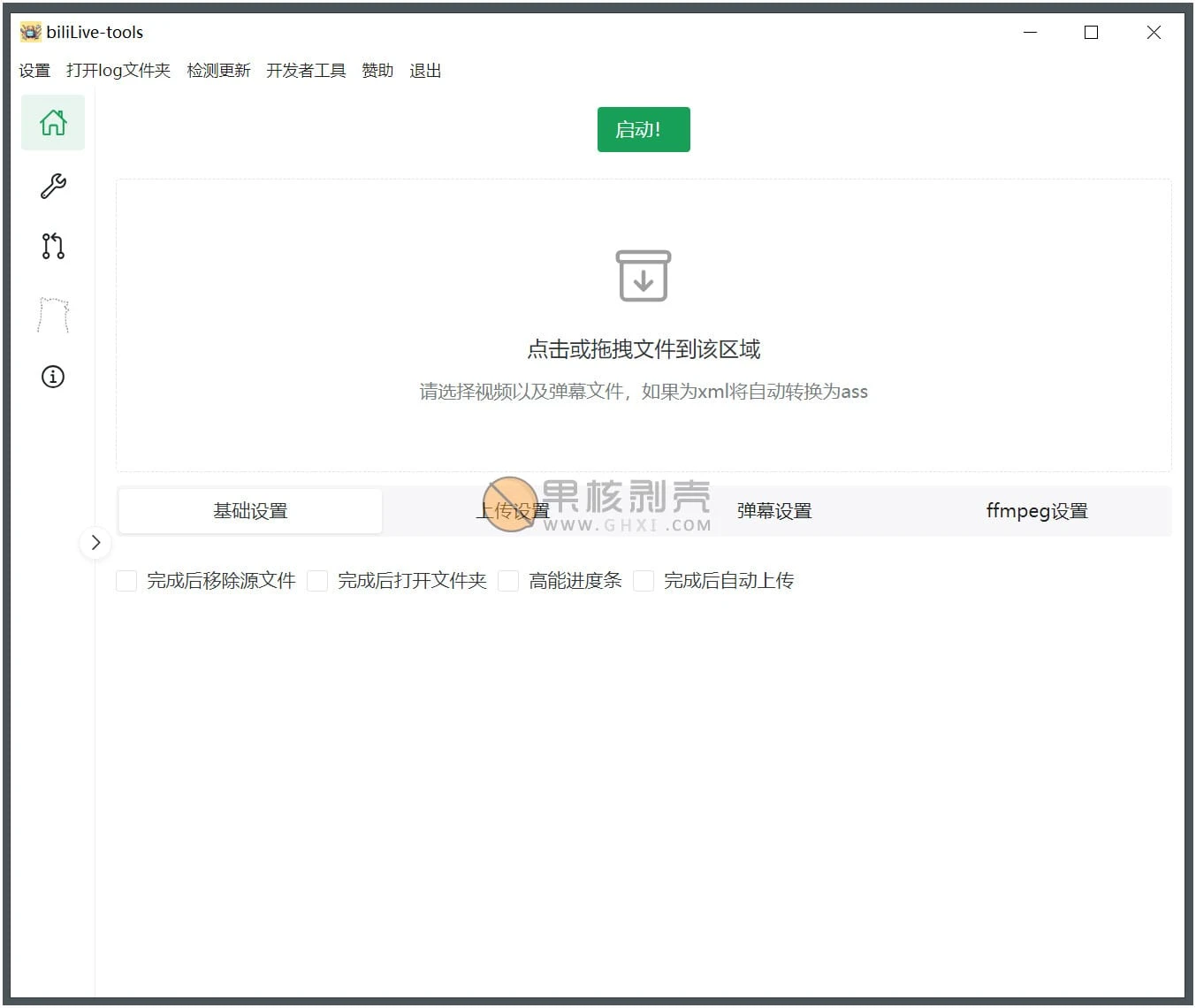Image resolution: width=1196 pixels, height=1008 pixels.
Task: Switch to the 上传设置 tab
Action: tap(511, 510)
